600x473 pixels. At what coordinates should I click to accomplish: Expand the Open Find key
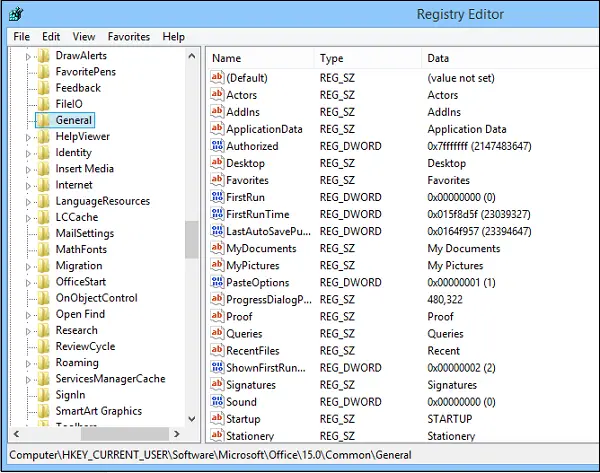coord(28,315)
